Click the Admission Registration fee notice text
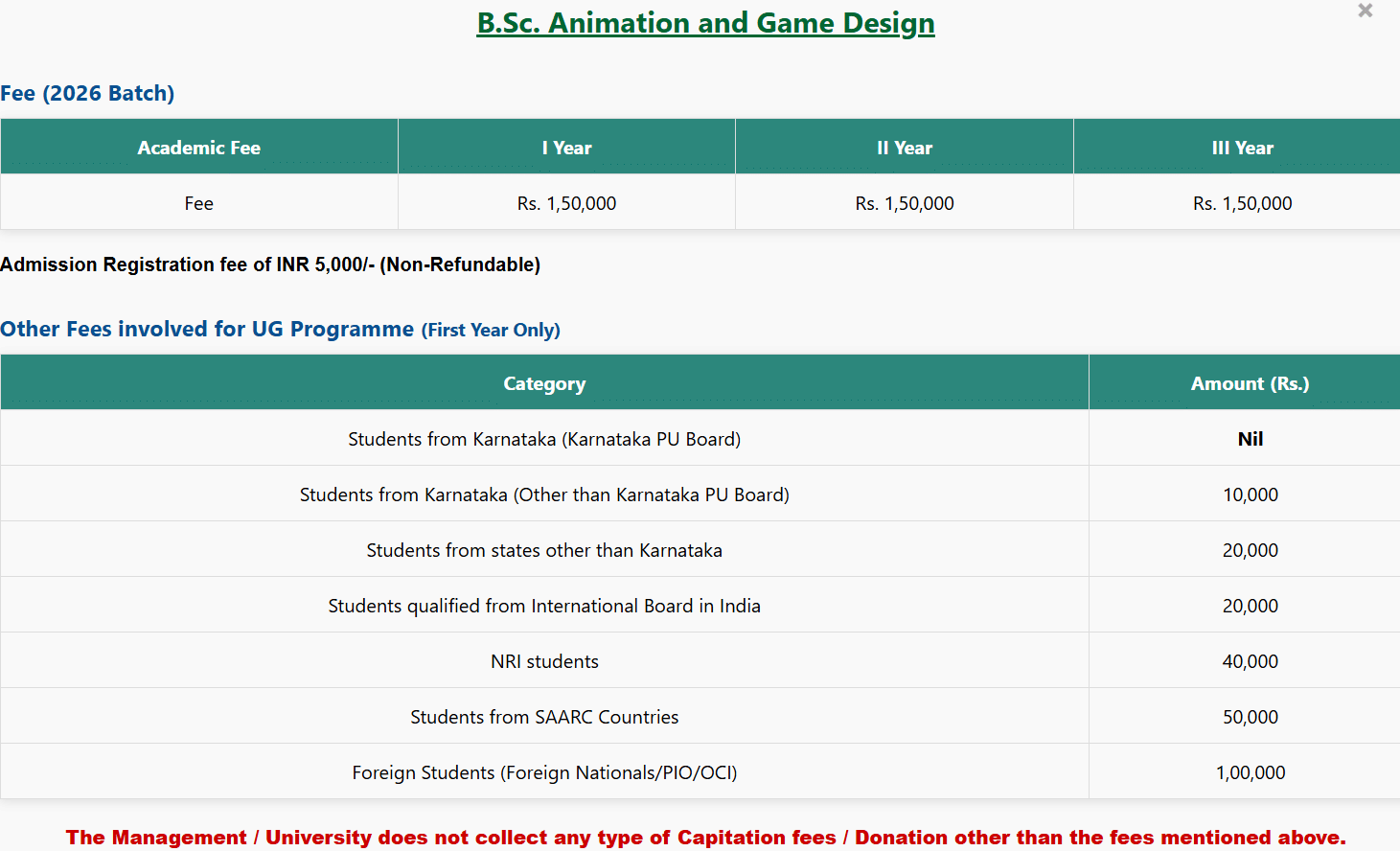This screenshot has height=851, width=1400. coord(270,264)
